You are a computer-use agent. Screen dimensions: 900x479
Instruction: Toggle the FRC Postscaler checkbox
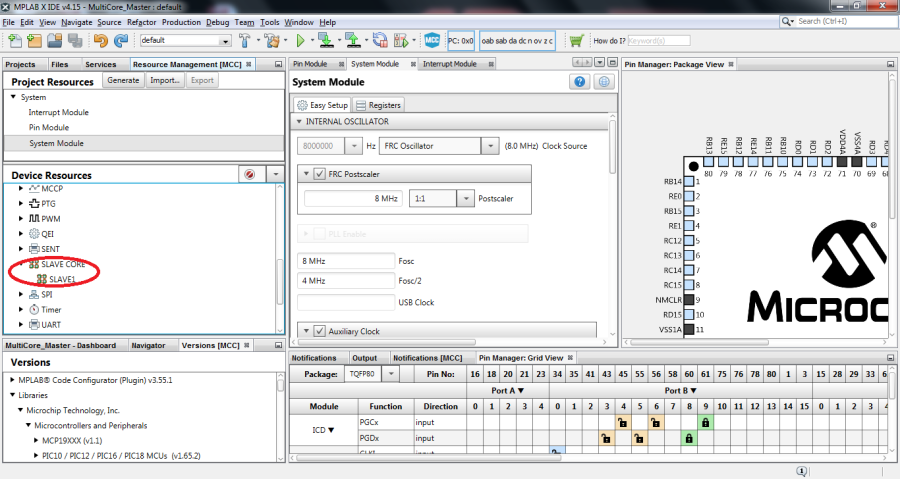point(320,174)
